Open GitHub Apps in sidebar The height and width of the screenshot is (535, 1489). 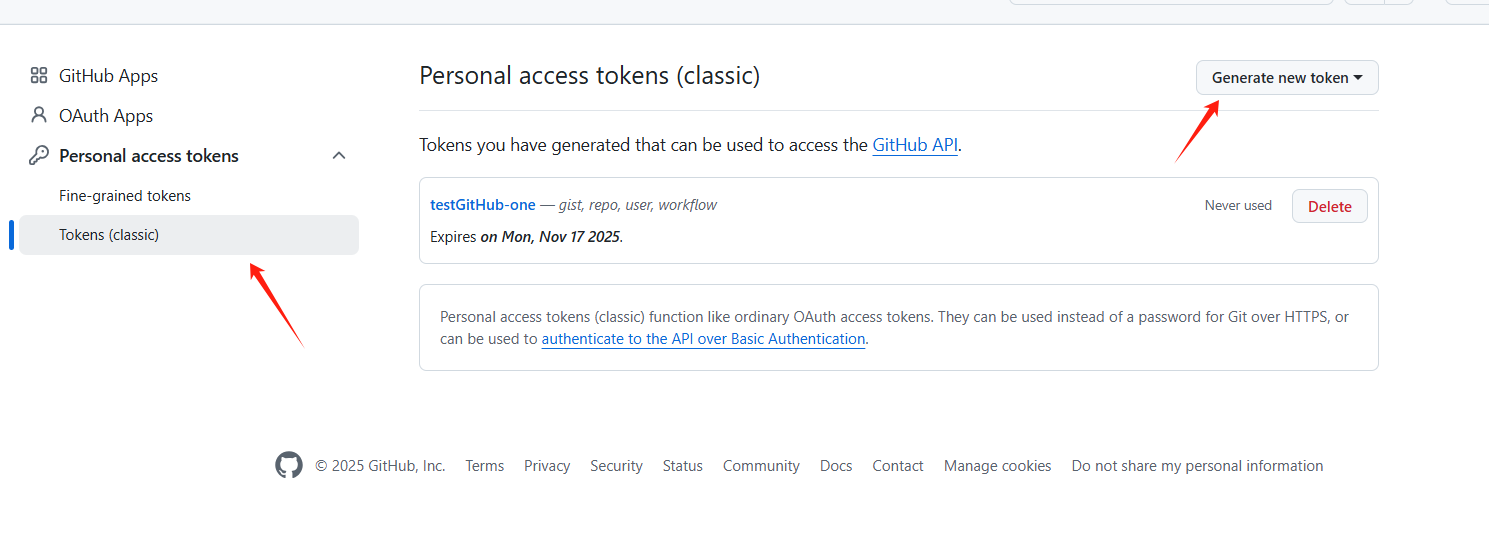(x=108, y=76)
